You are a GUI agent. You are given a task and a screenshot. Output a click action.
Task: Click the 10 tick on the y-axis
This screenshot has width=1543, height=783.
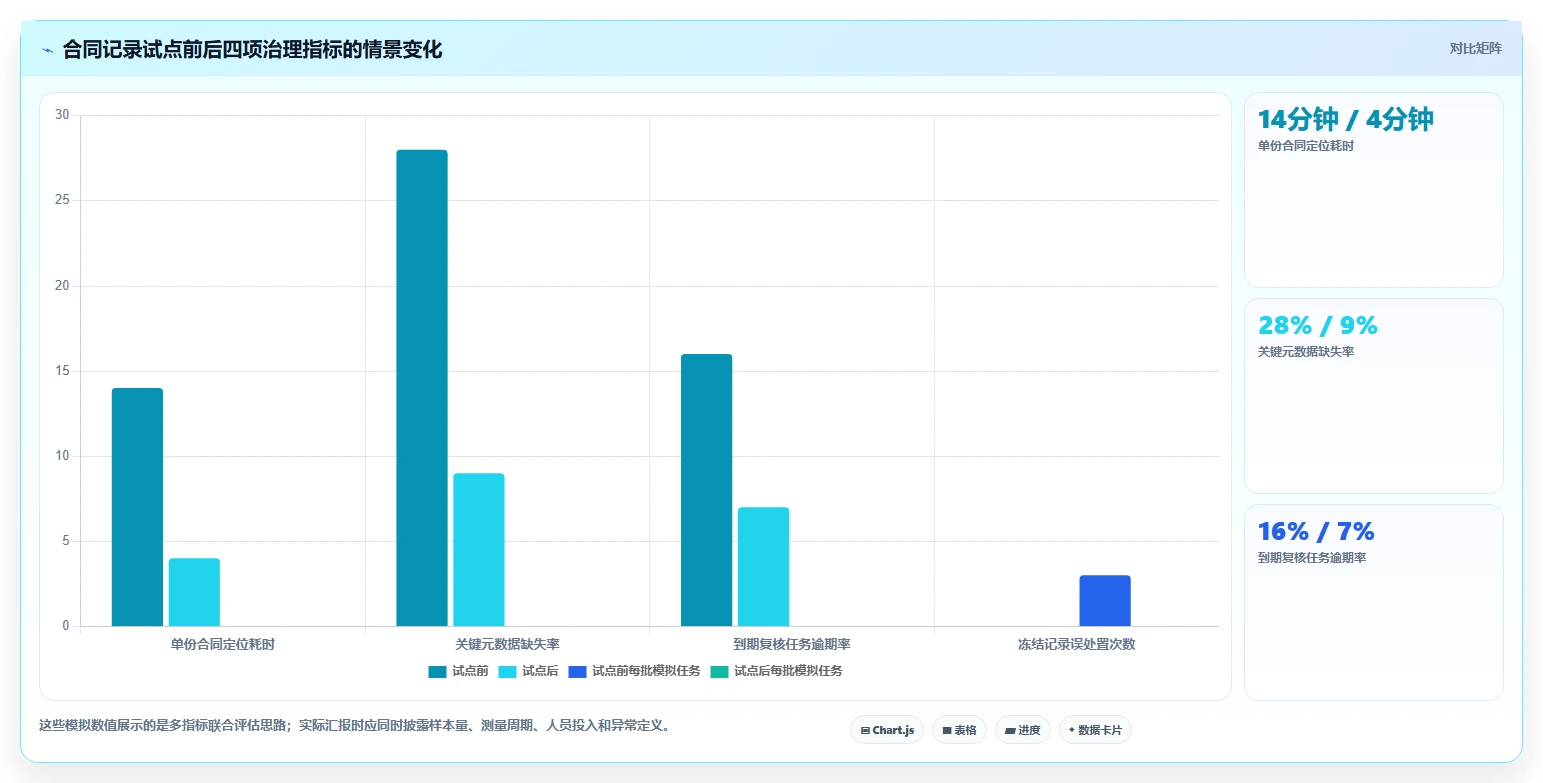[62, 456]
